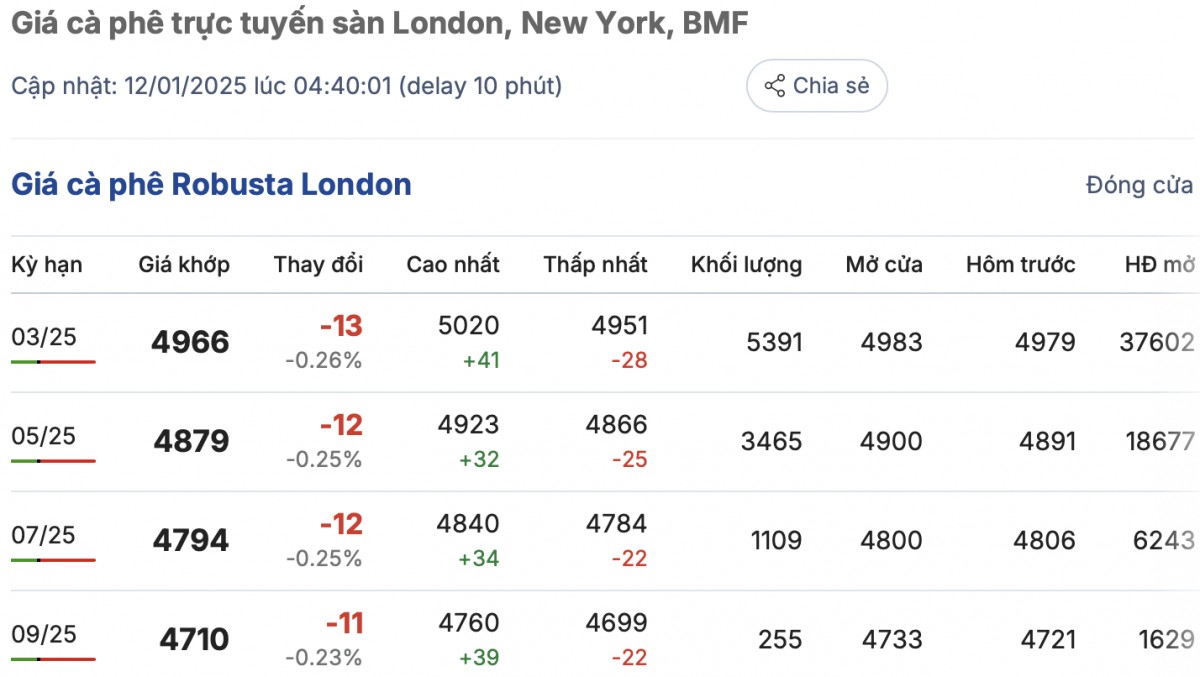Click the Cao nhất column header
This screenshot has height=677, width=1200.
pyautogui.click(x=453, y=265)
